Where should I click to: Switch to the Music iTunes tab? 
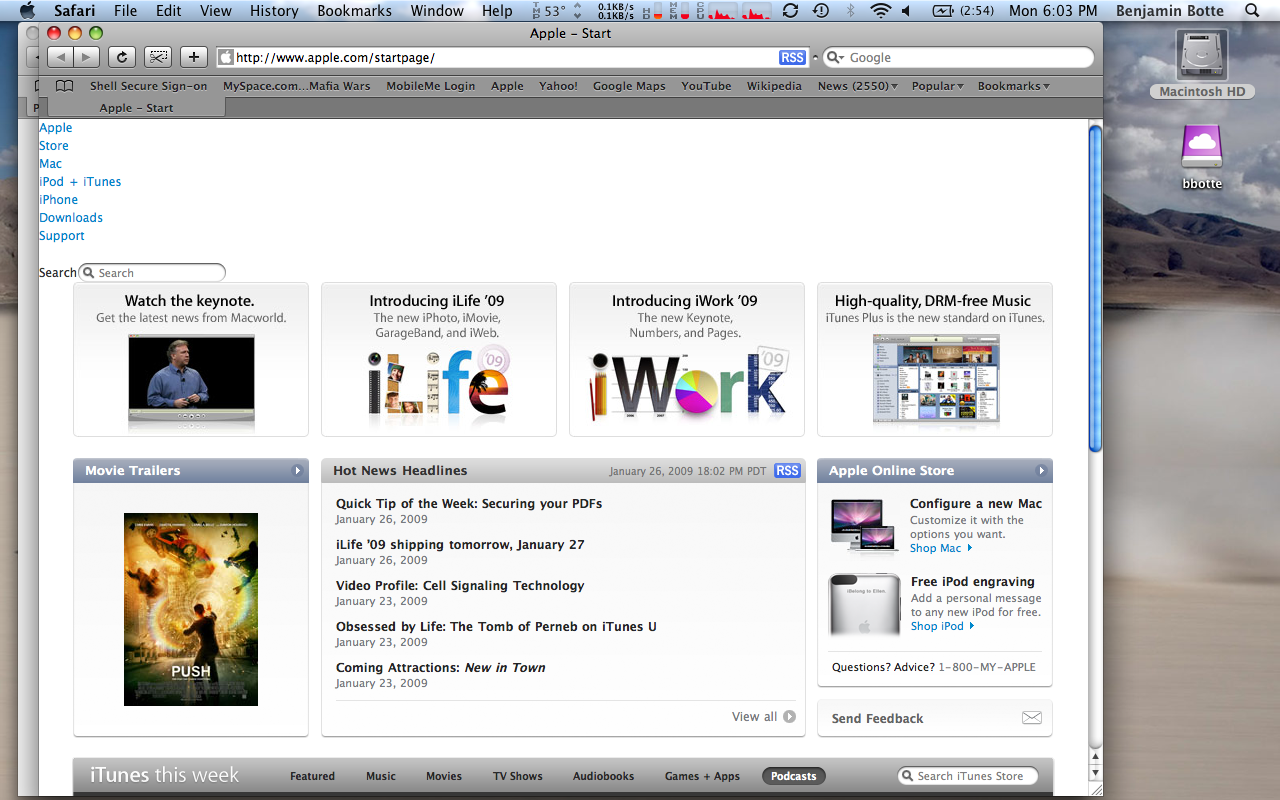(x=381, y=776)
